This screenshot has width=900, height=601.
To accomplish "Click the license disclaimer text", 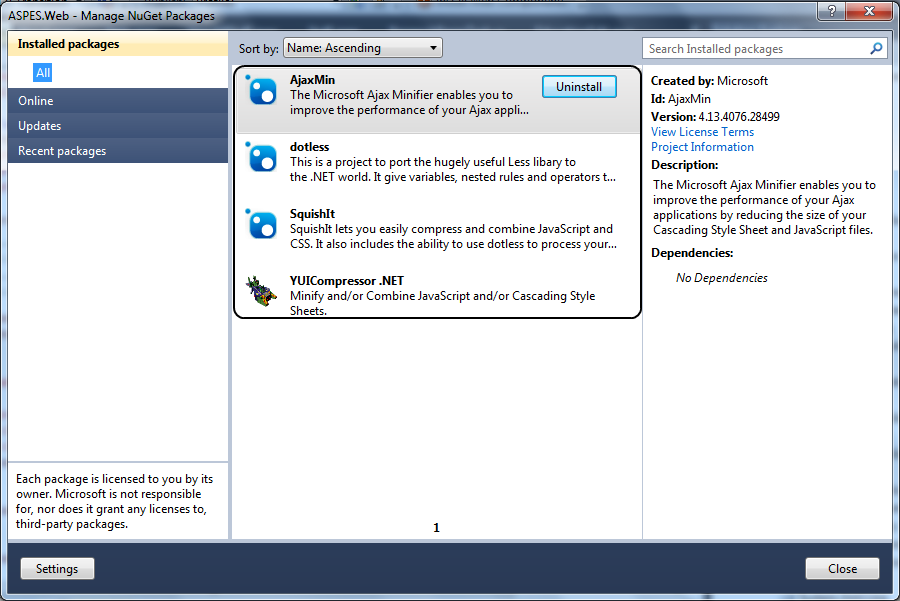I will pos(114,501).
